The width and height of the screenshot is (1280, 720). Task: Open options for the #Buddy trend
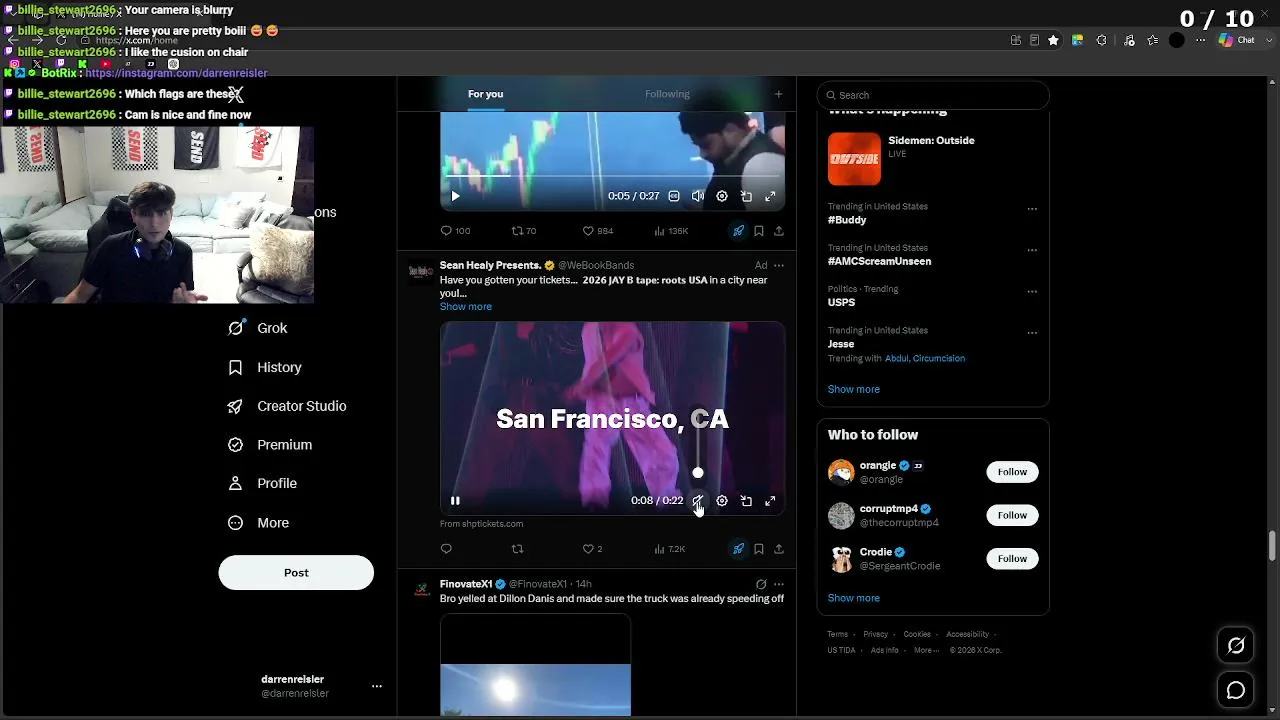point(1032,209)
